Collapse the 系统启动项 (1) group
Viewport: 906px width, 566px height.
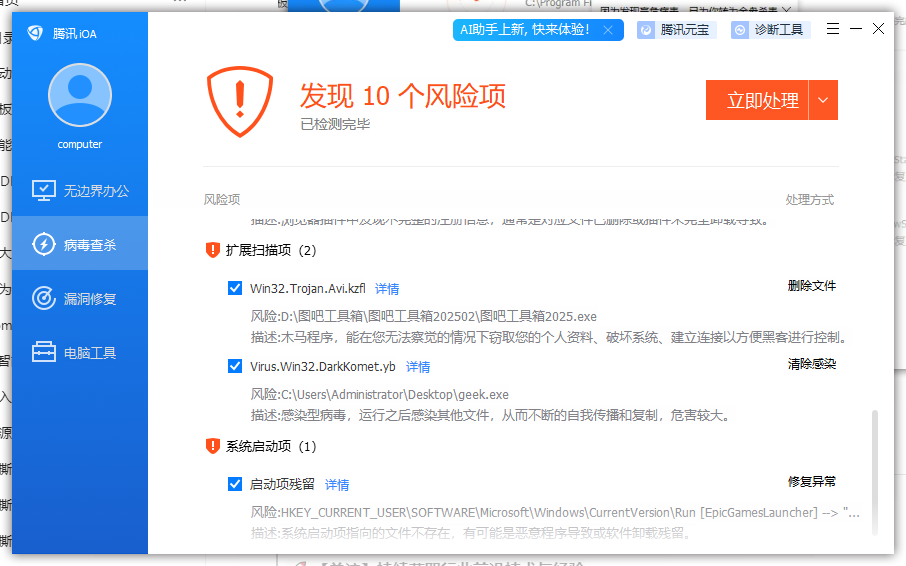tap(271, 446)
